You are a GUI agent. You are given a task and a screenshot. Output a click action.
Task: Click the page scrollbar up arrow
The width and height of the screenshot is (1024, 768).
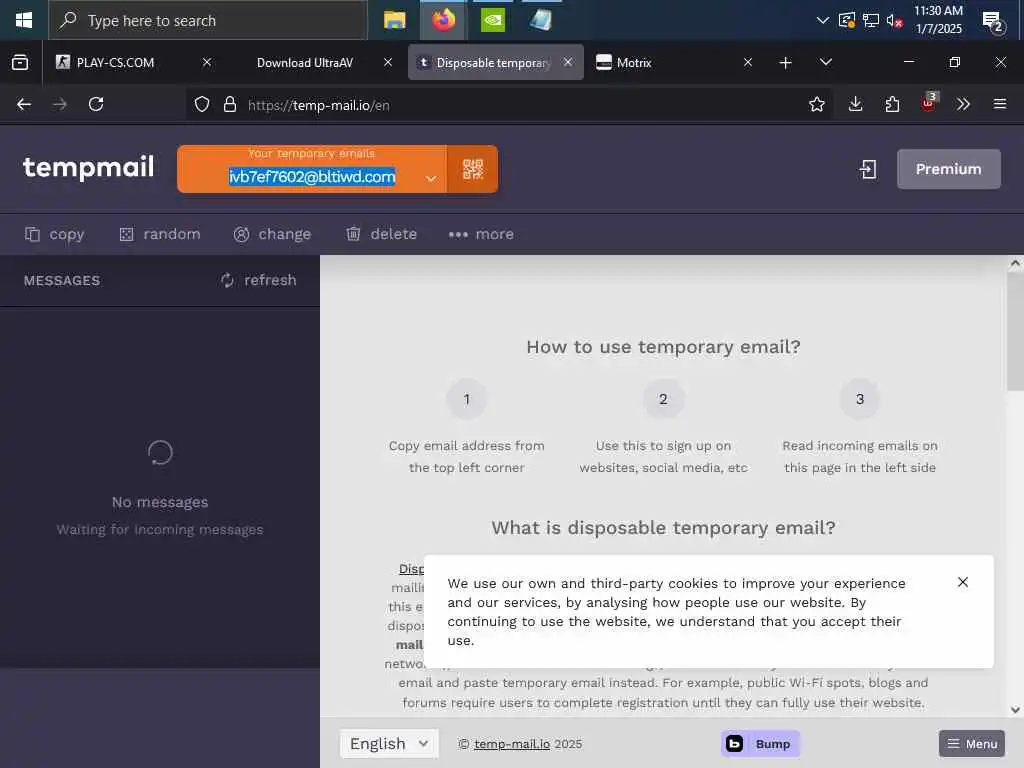(x=1015, y=263)
